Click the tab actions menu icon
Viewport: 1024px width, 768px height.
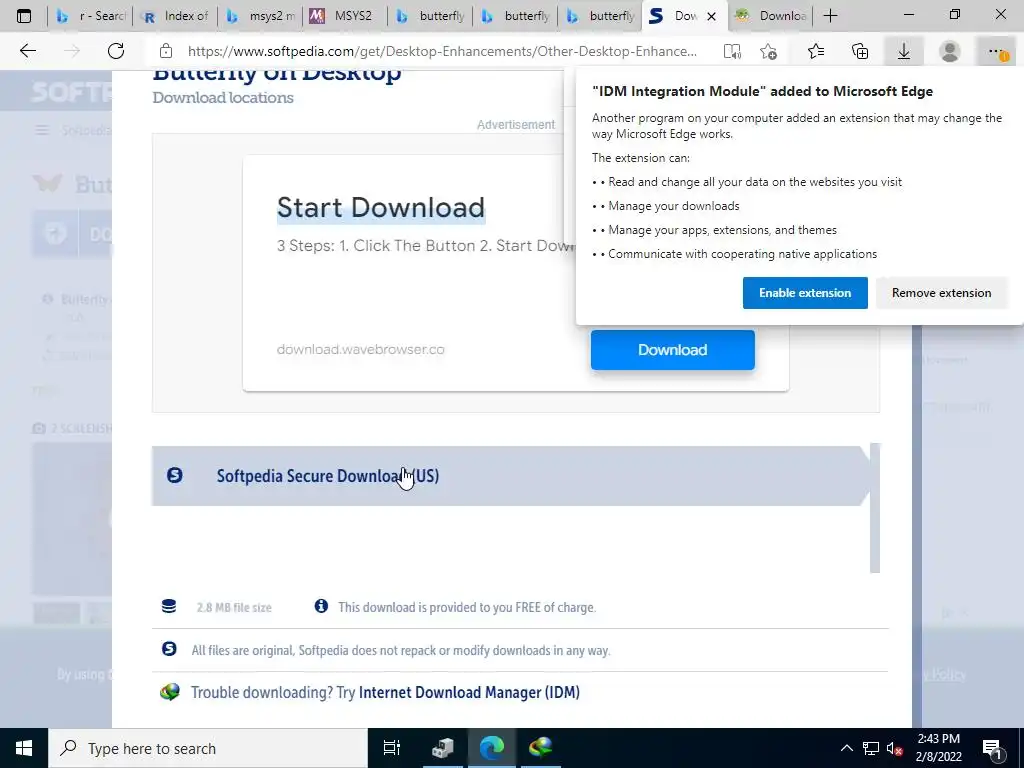[24, 16]
